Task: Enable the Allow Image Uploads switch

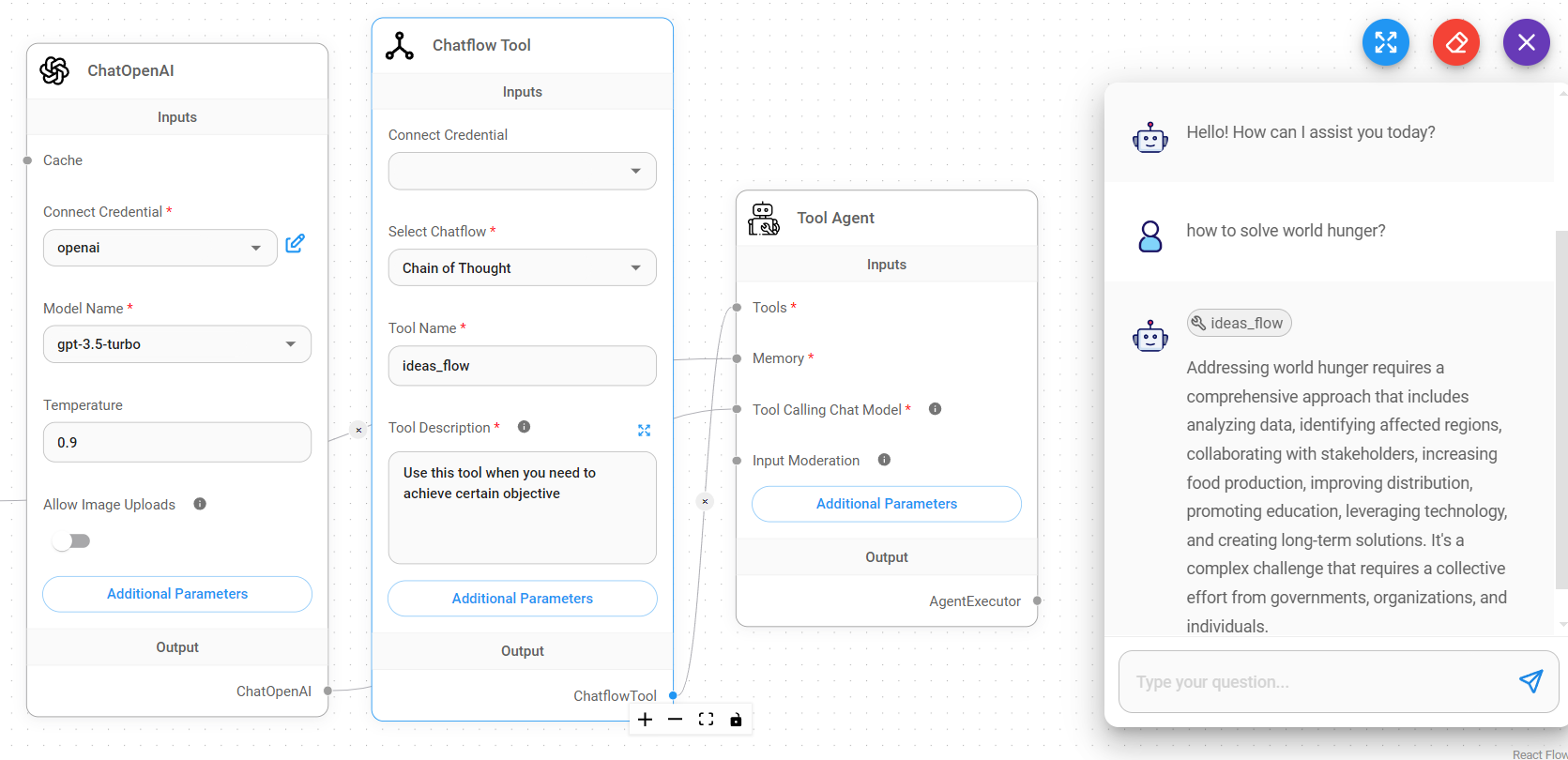Action: point(71,541)
